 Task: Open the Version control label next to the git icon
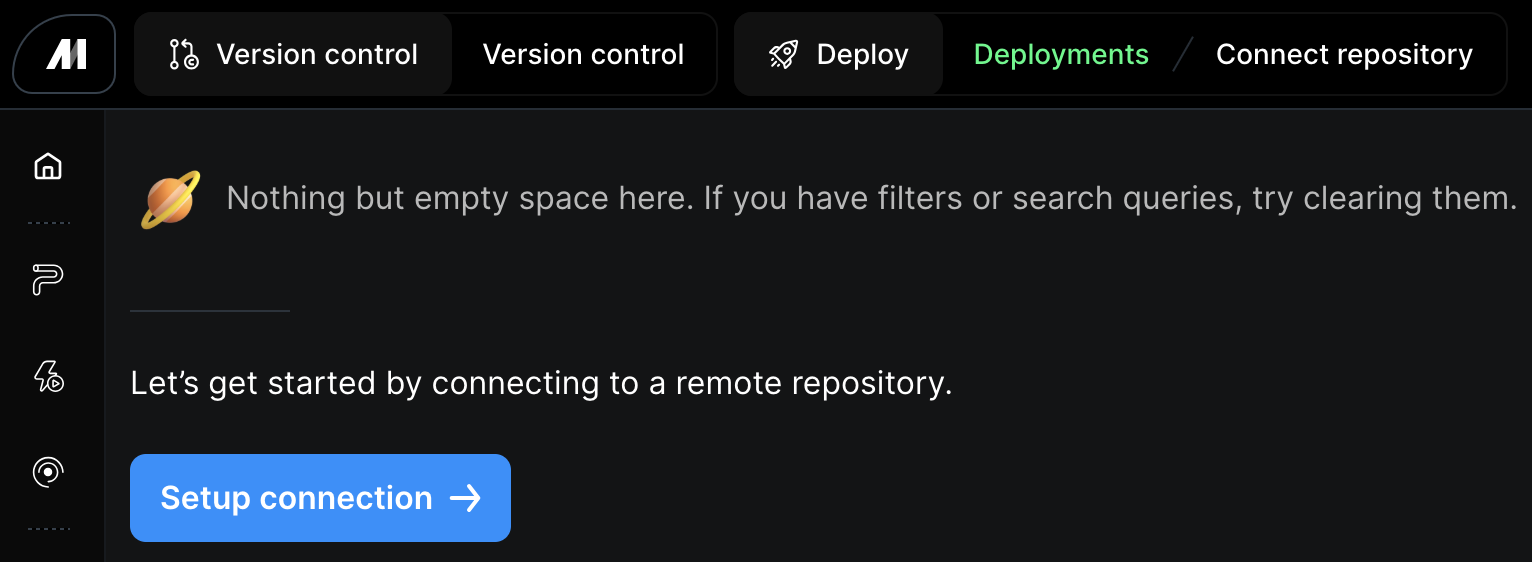tap(317, 54)
